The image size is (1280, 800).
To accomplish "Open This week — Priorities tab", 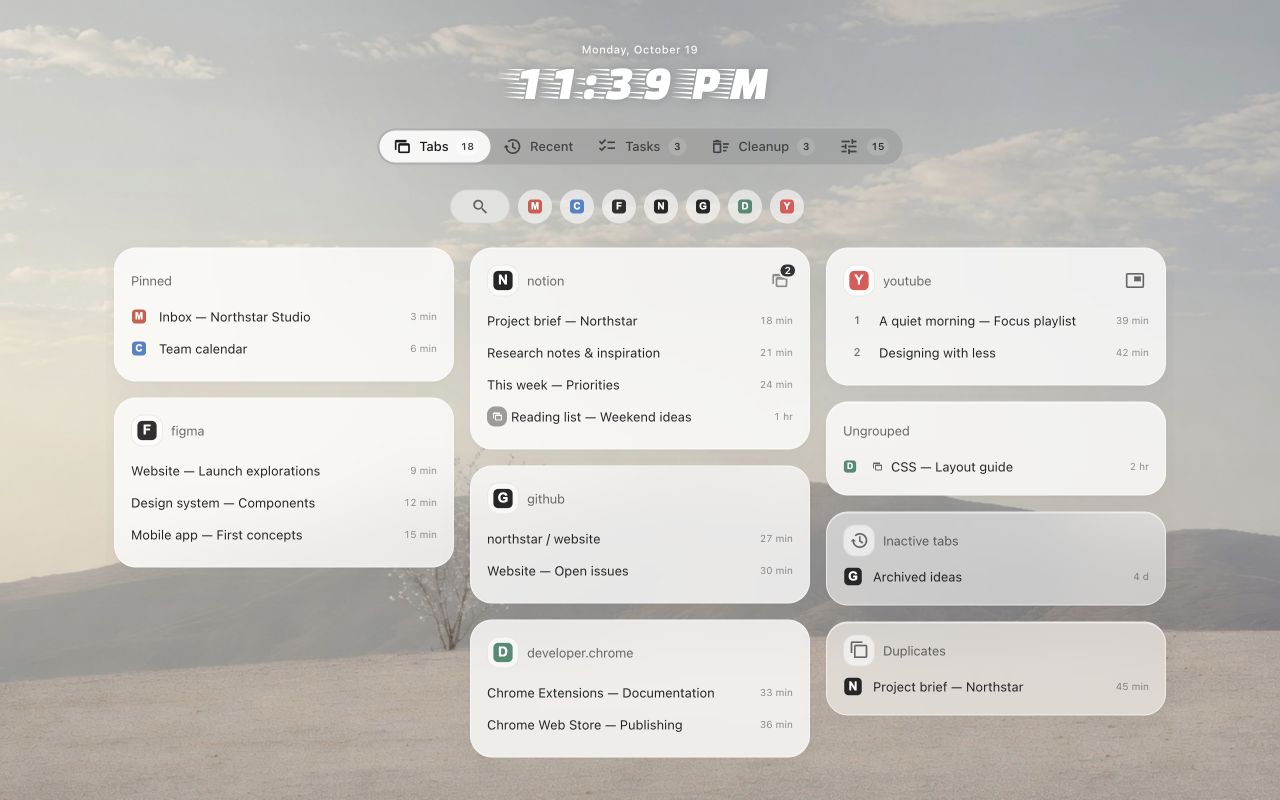I will coord(640,385).
